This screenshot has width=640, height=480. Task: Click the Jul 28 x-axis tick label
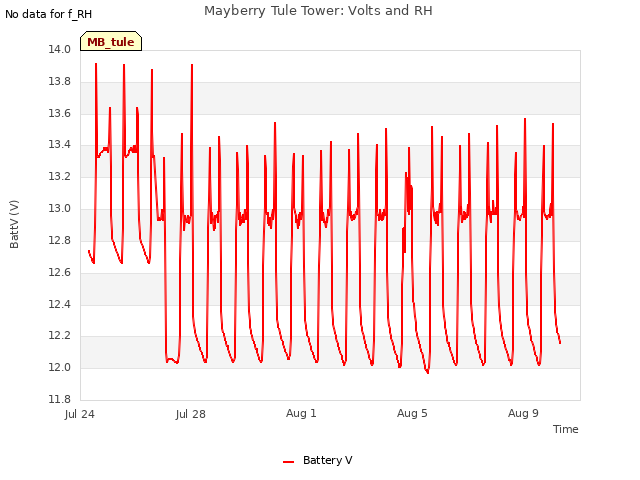pos(191,414)
